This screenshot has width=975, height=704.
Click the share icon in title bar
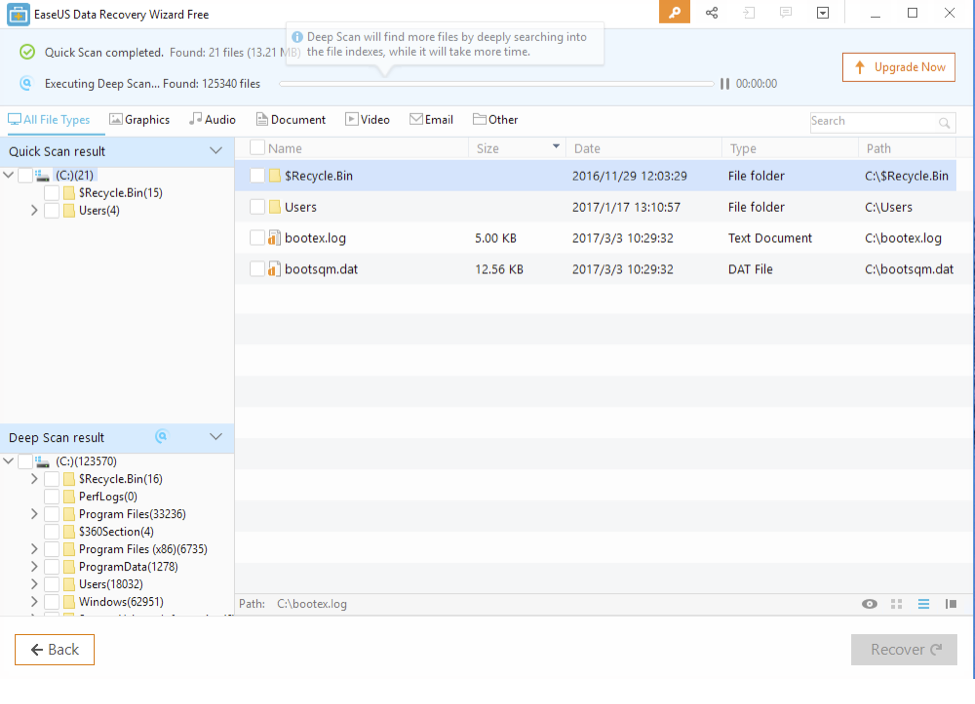712,12
